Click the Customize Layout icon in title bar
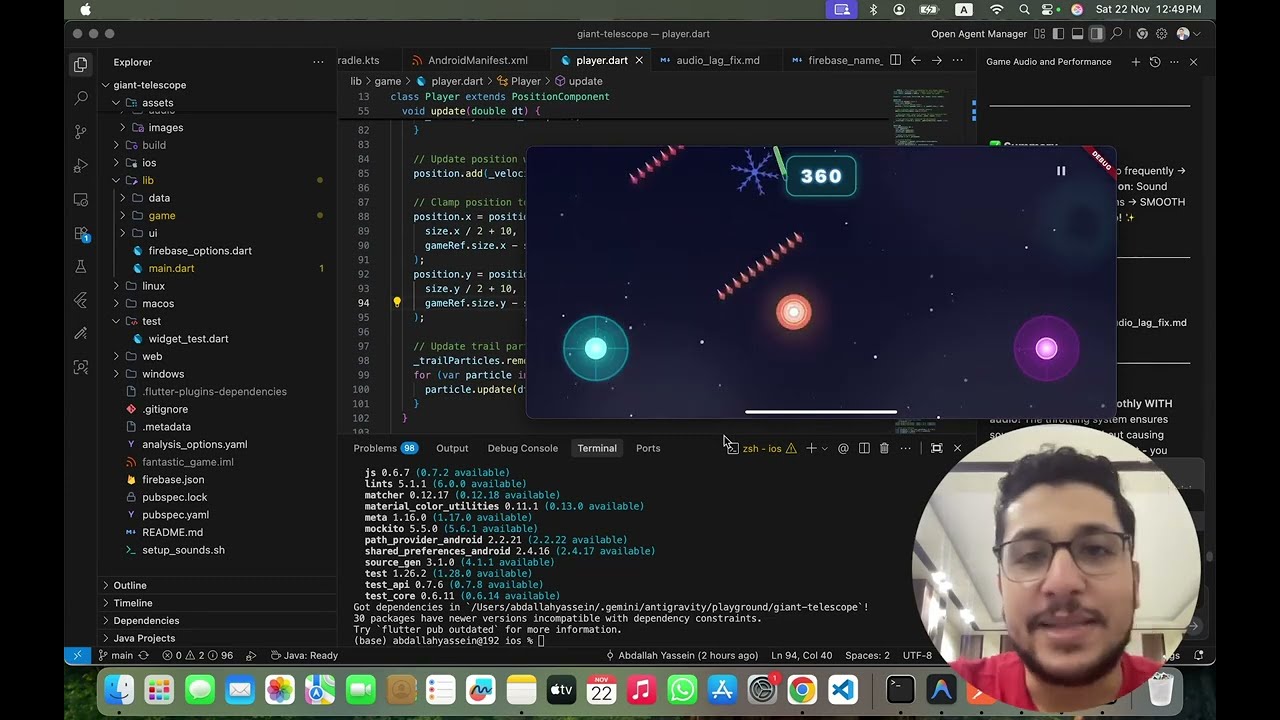 (1040, 34)
